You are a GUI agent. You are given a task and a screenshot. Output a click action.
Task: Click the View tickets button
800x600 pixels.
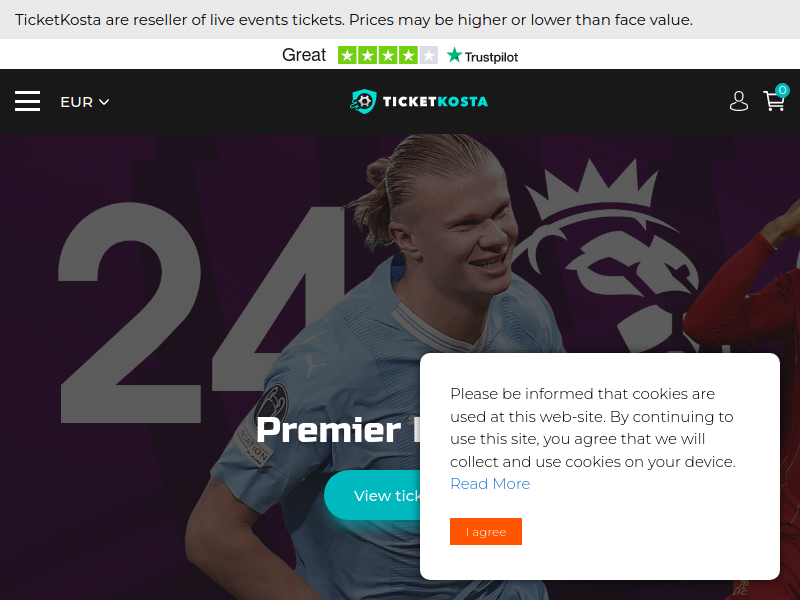pyautogui.click(x=372, y=495)
